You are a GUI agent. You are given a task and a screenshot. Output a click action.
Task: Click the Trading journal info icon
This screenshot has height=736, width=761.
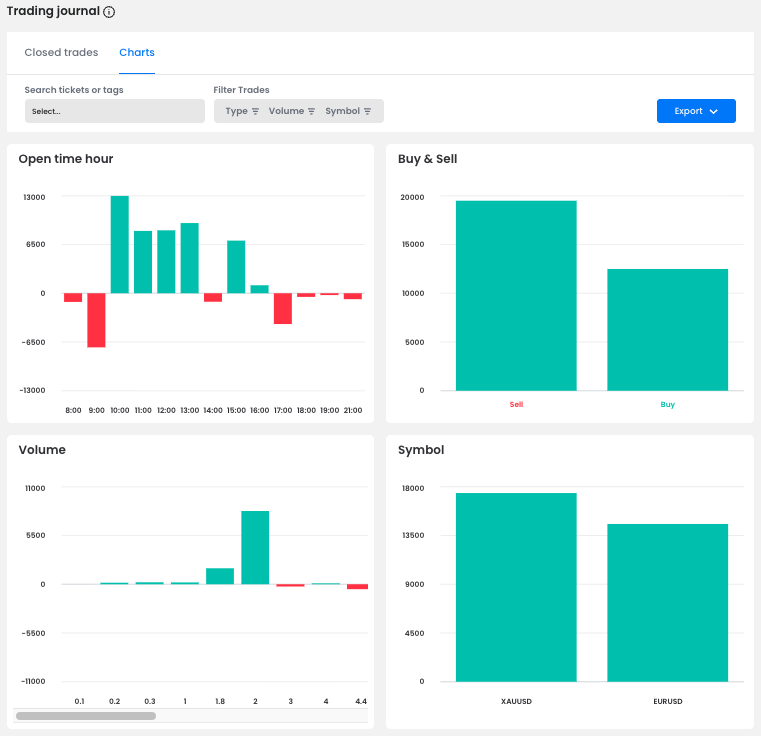[109, 13]
